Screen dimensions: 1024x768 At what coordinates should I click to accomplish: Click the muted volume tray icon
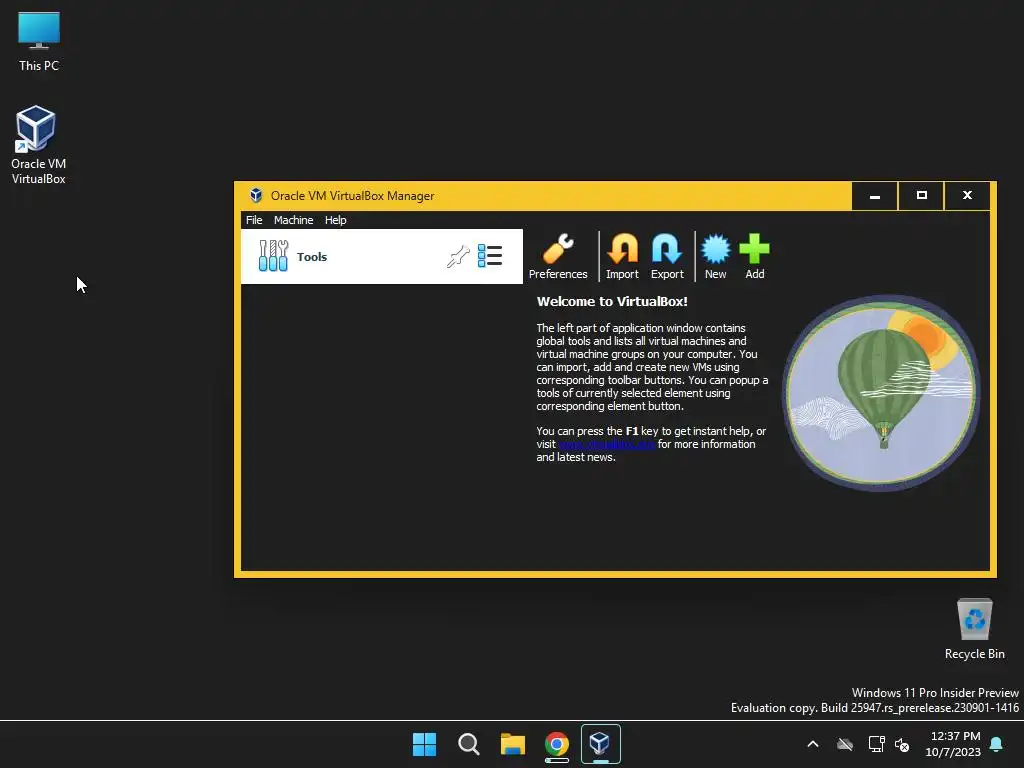pyautogui.click(x=902, y=744)
